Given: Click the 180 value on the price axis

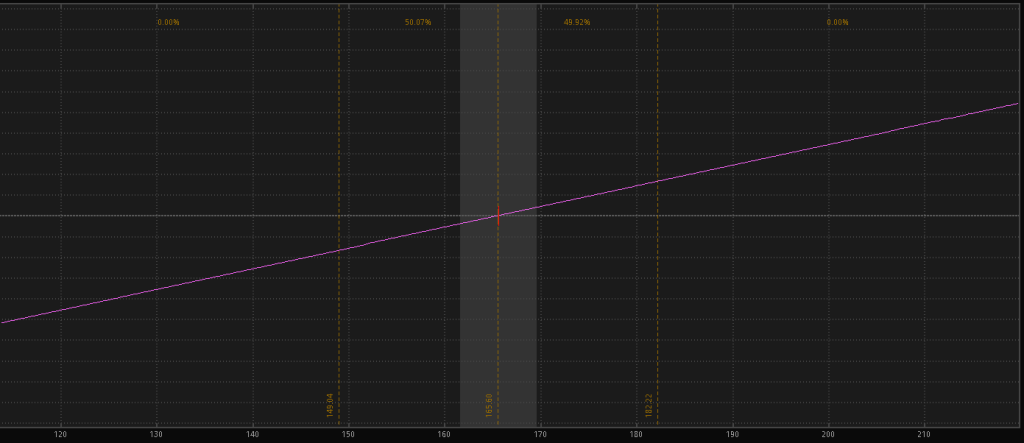Looking at the screenshot, I should tap(636, 435).
